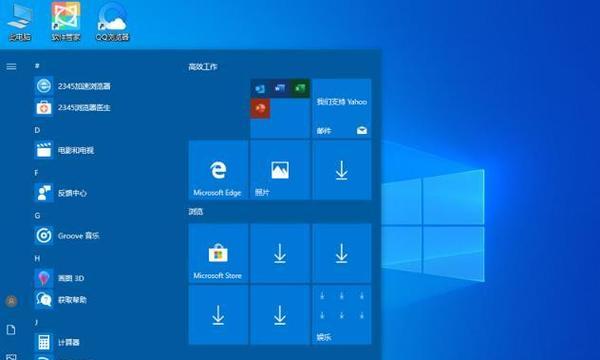Click the PowerPoint icon in the Office tile
This screenshot has width=600, height=360.
261,109
